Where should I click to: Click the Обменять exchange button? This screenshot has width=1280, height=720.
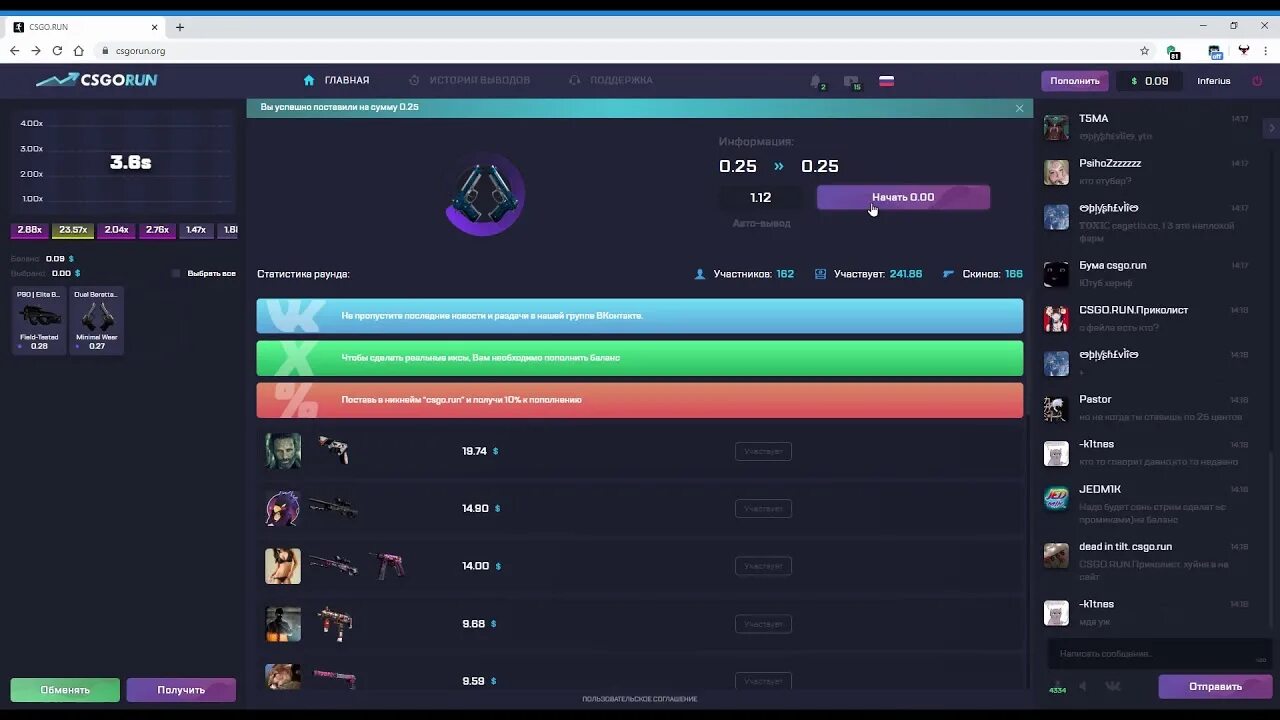[x=65, y=690]
